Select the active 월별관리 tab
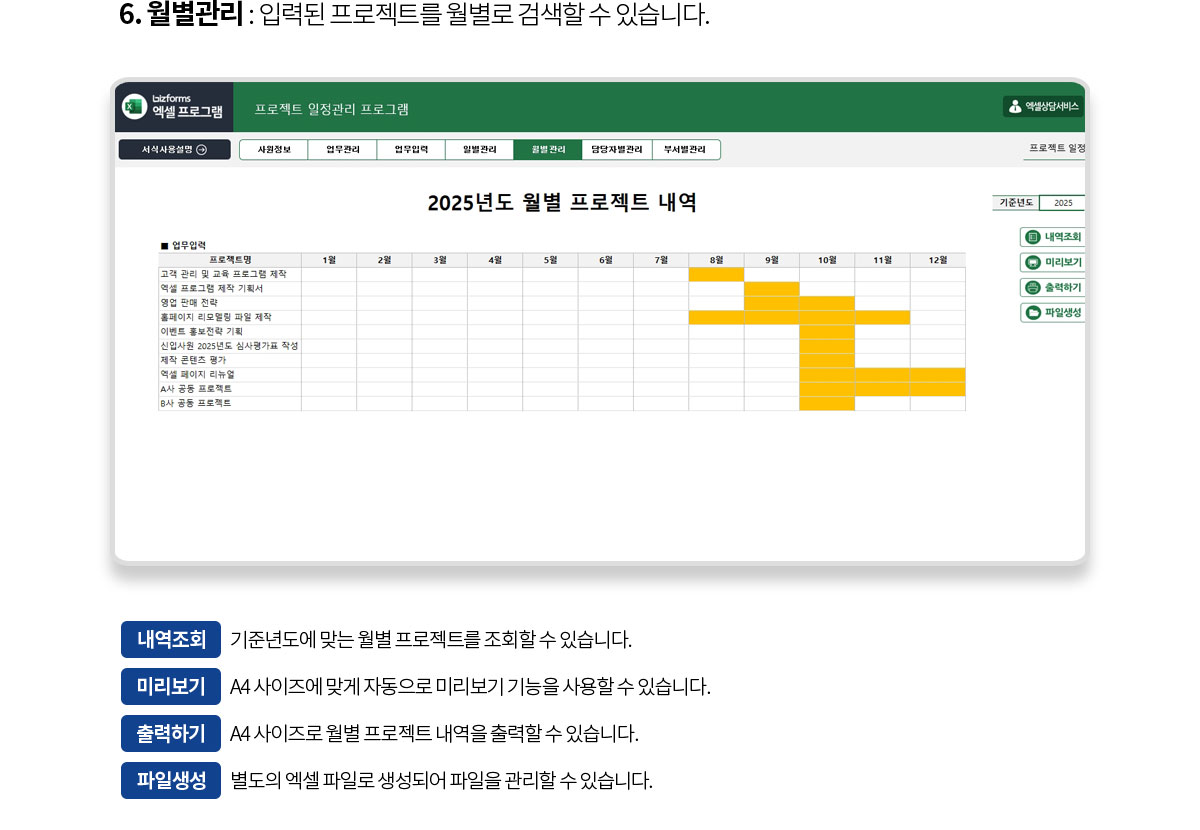The image size is (1200, 830). [x=548, y=150]
